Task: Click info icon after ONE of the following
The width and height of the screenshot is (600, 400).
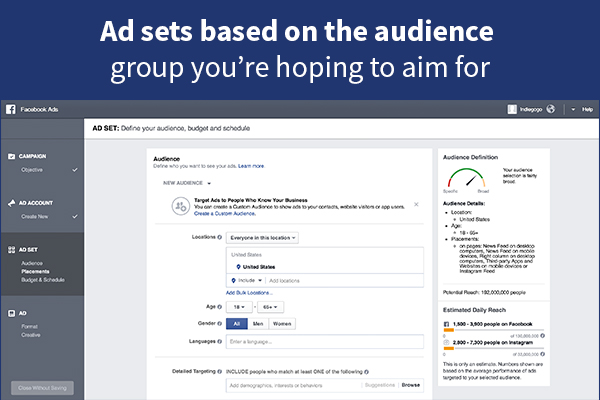Action: (367, 372)
